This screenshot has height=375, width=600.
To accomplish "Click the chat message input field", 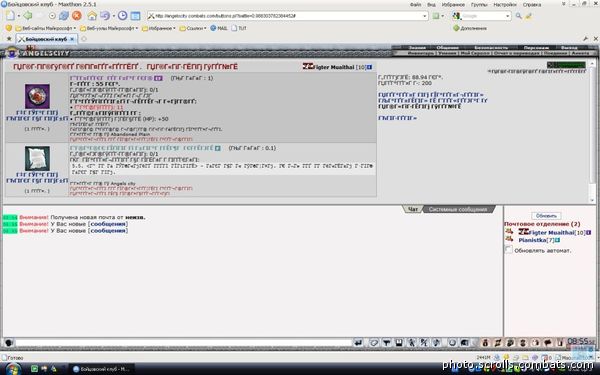I will pyautogui.click(x=183, y=342).
